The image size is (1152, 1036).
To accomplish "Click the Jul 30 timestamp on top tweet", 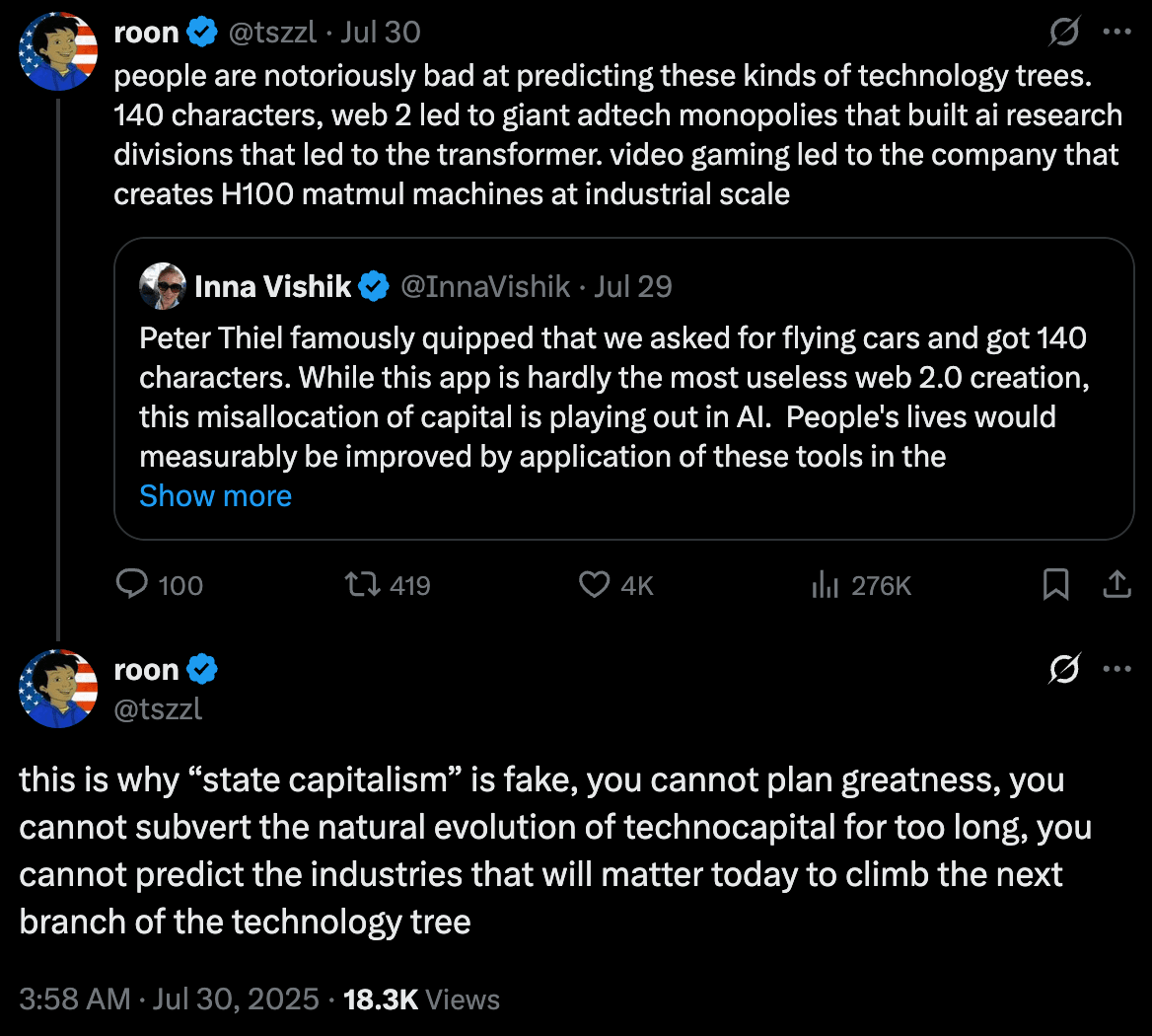I will pyautogui.click(x=381, y=33).
